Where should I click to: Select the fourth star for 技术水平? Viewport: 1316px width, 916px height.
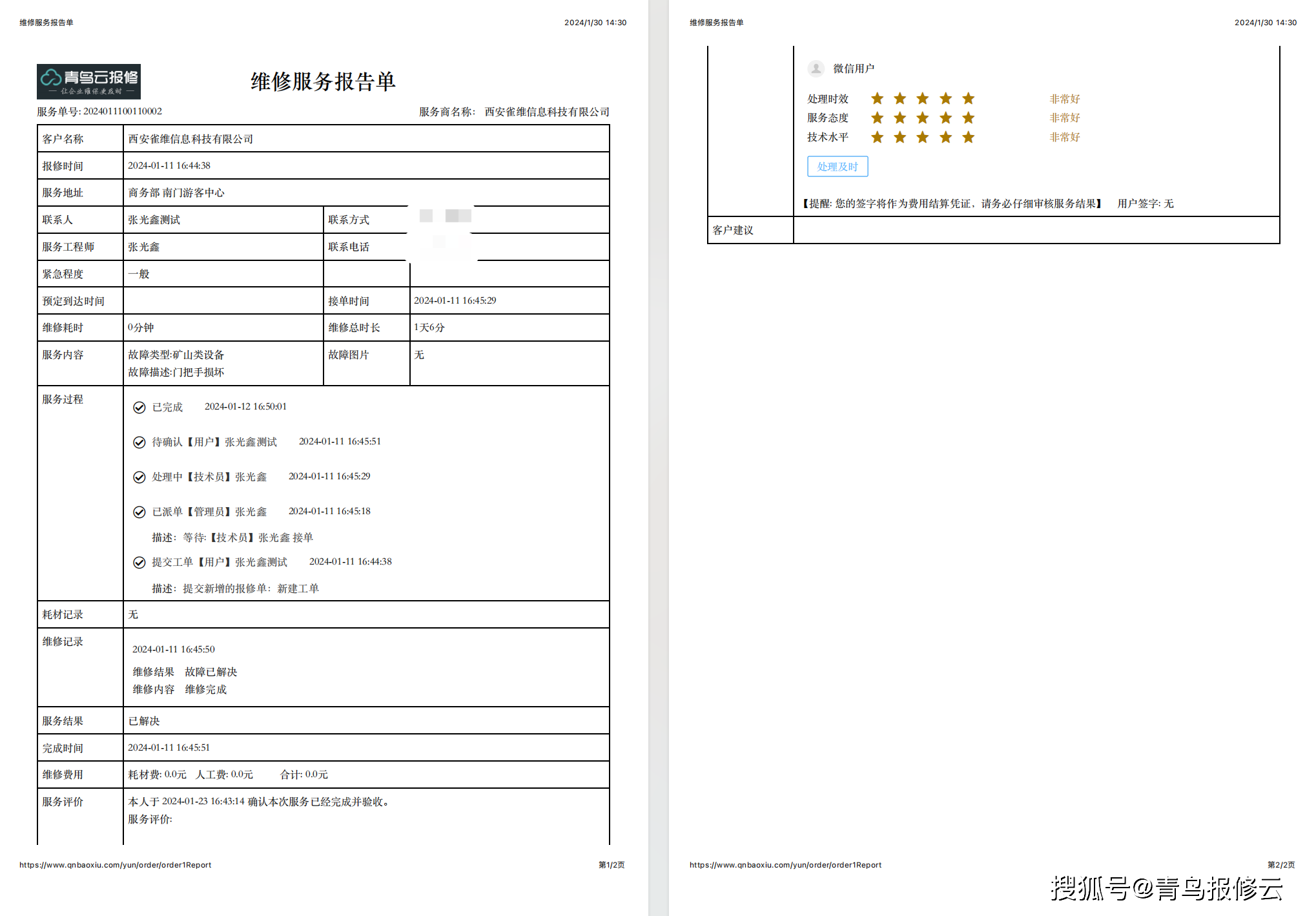coord(946,137)
